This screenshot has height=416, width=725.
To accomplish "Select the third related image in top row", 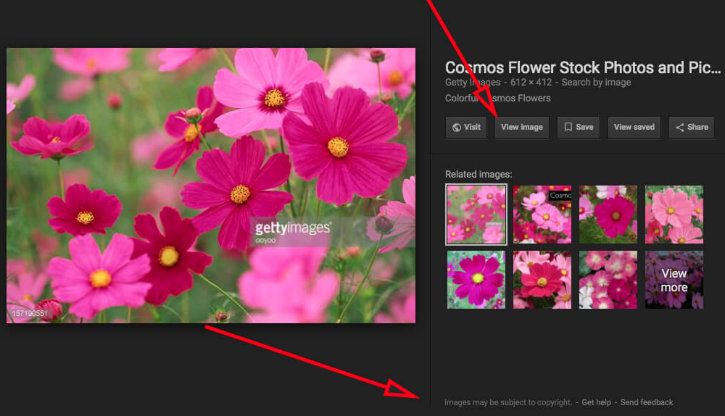I will click(x=608, y=214).
